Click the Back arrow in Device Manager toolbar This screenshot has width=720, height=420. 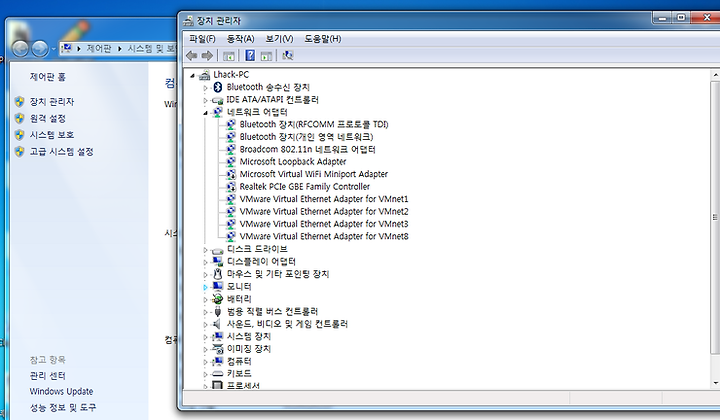192,56
